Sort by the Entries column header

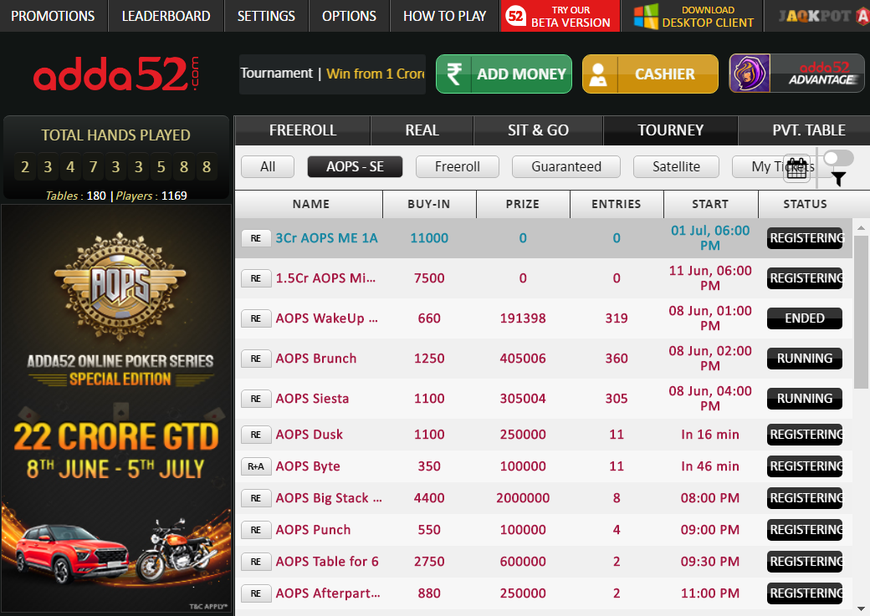616,204
